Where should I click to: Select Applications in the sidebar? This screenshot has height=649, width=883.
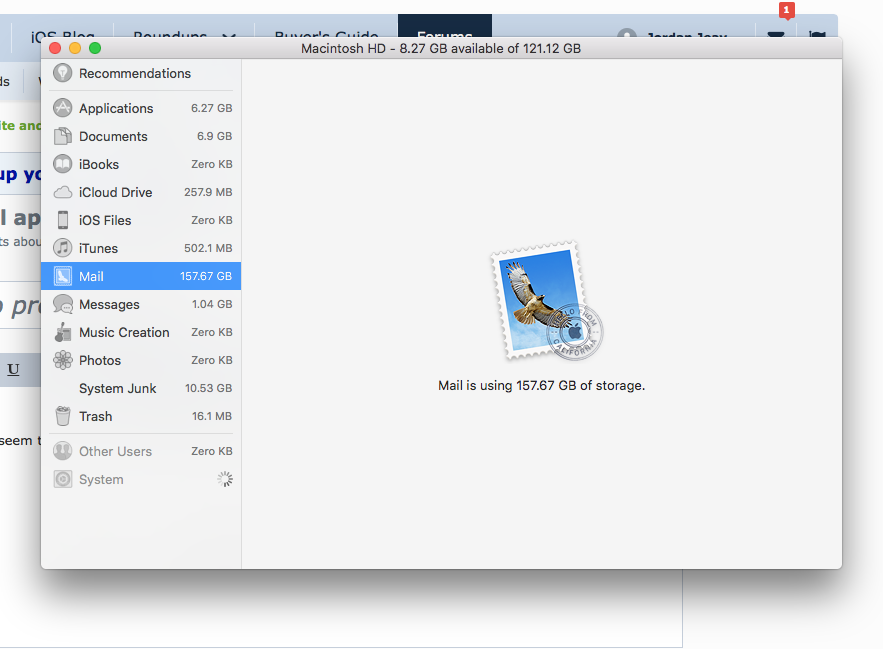pyautogui.click(x=141, y=108)
